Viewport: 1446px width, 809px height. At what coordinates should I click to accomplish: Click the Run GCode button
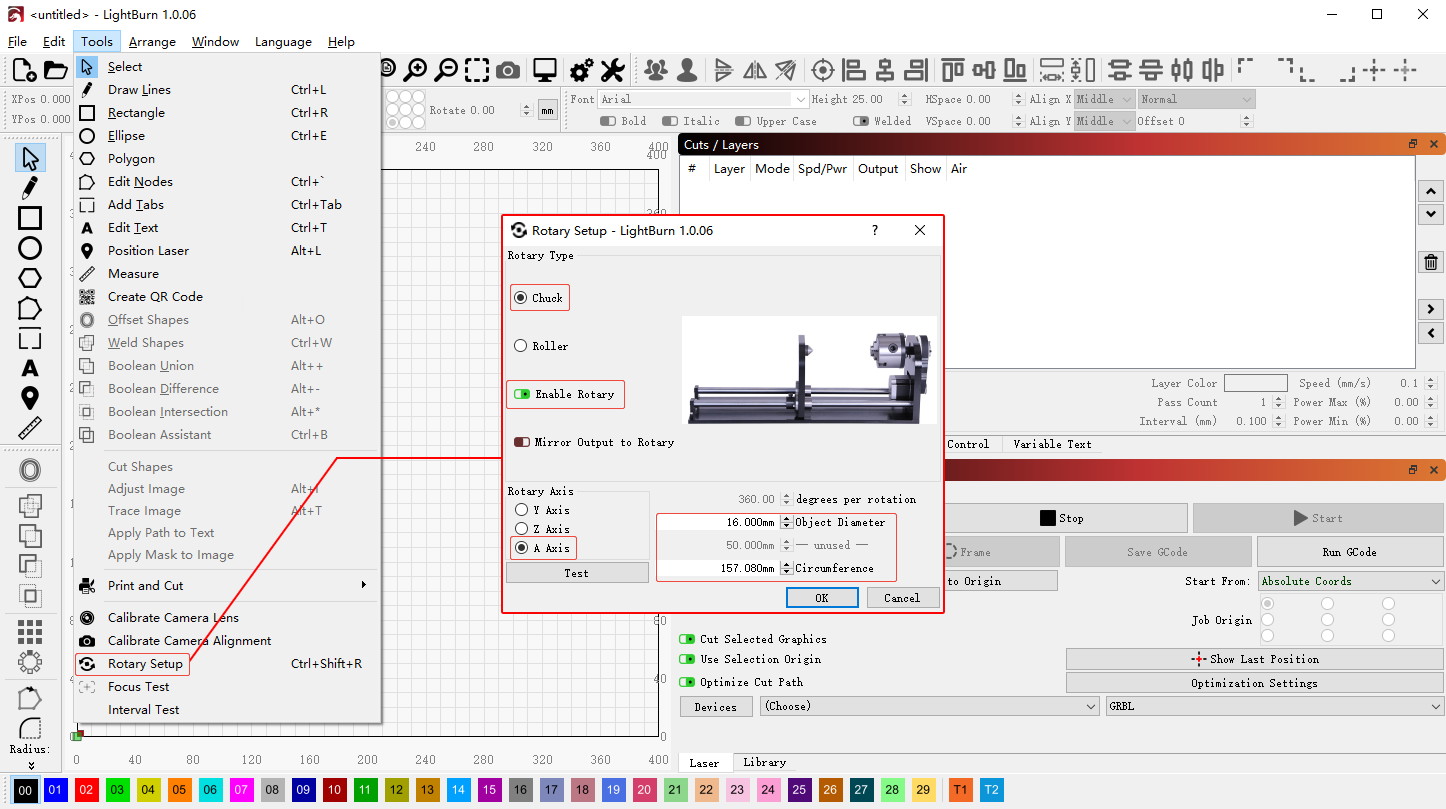tap(1350, 552)
